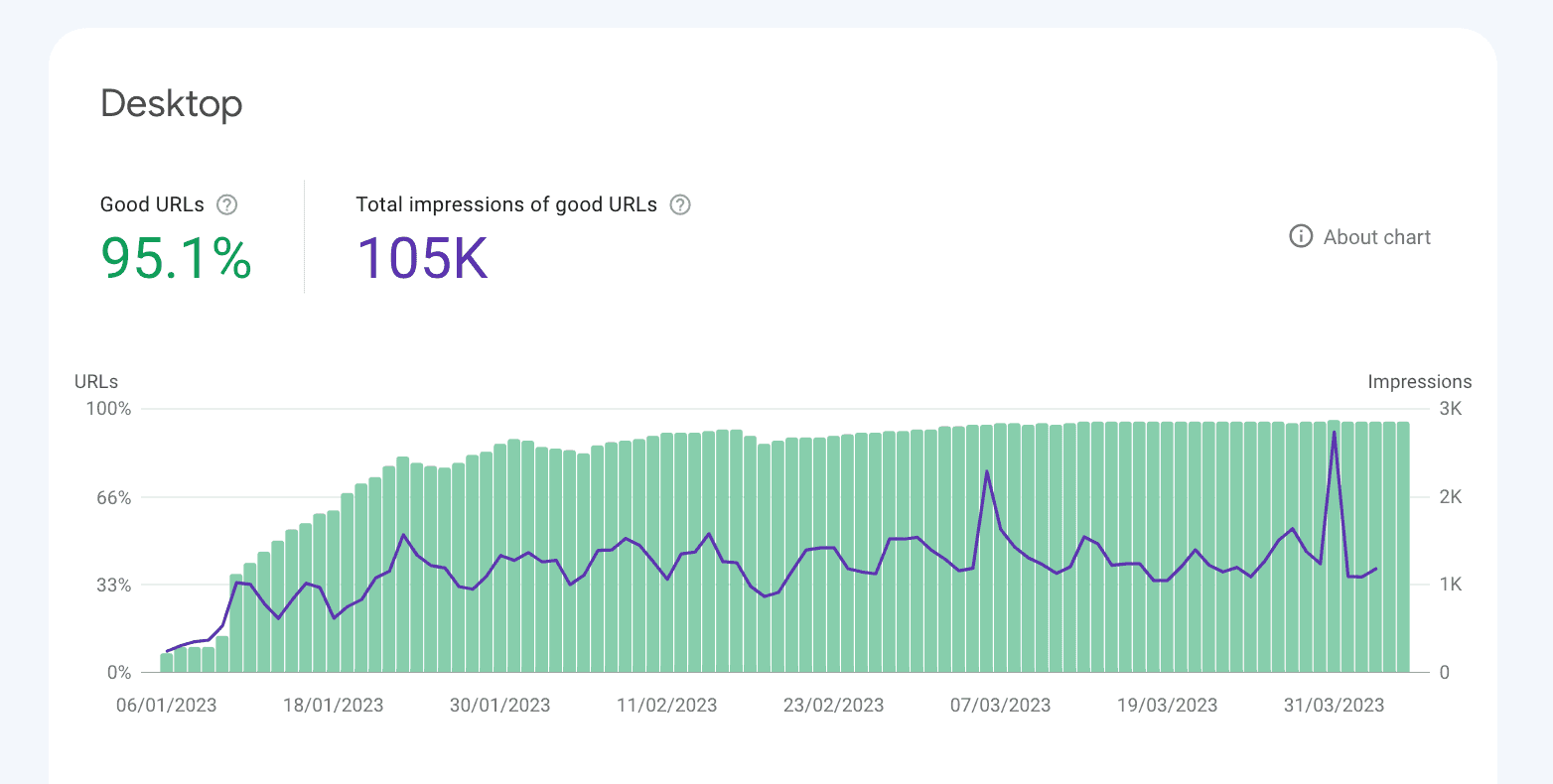Click the tallest impressions spike near 31/03/2023
This screenshot has height=784, width=1553.
click(1334, 432)
